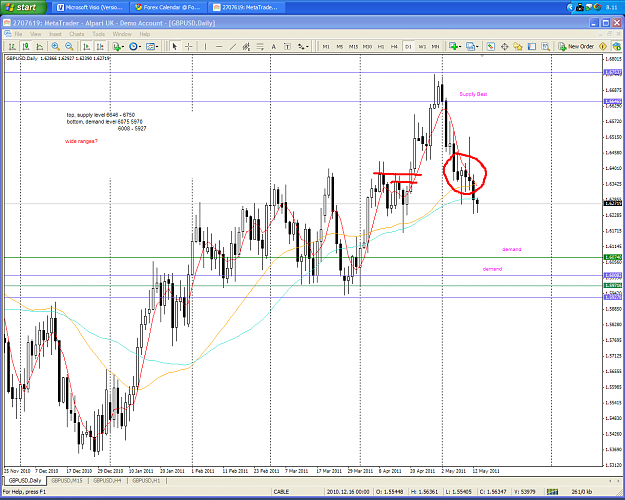Image resolution: width=625 pixels, height=500 pixels.
Task: Switch timeframe to M30
Action: tap(367, 47)
